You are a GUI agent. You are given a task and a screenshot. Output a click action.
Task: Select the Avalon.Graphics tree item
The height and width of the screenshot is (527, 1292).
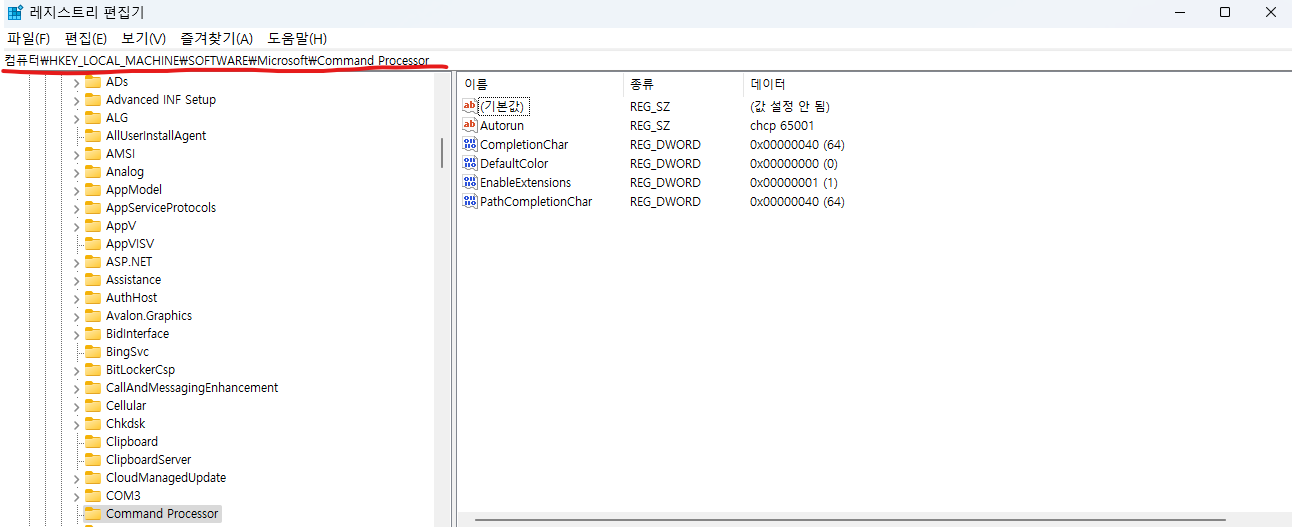point(149,316)
